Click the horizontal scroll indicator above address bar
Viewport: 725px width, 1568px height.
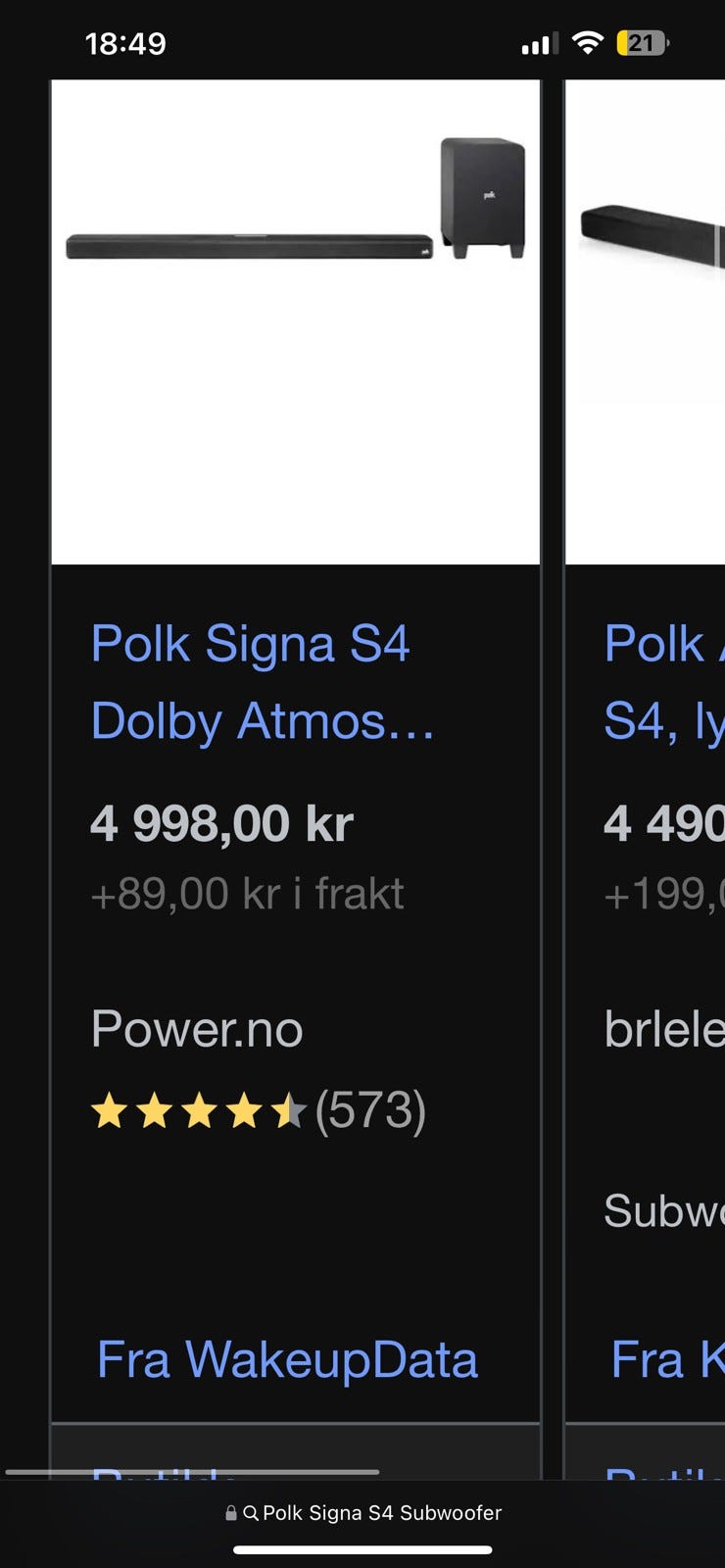click(x=192, y=1472)
